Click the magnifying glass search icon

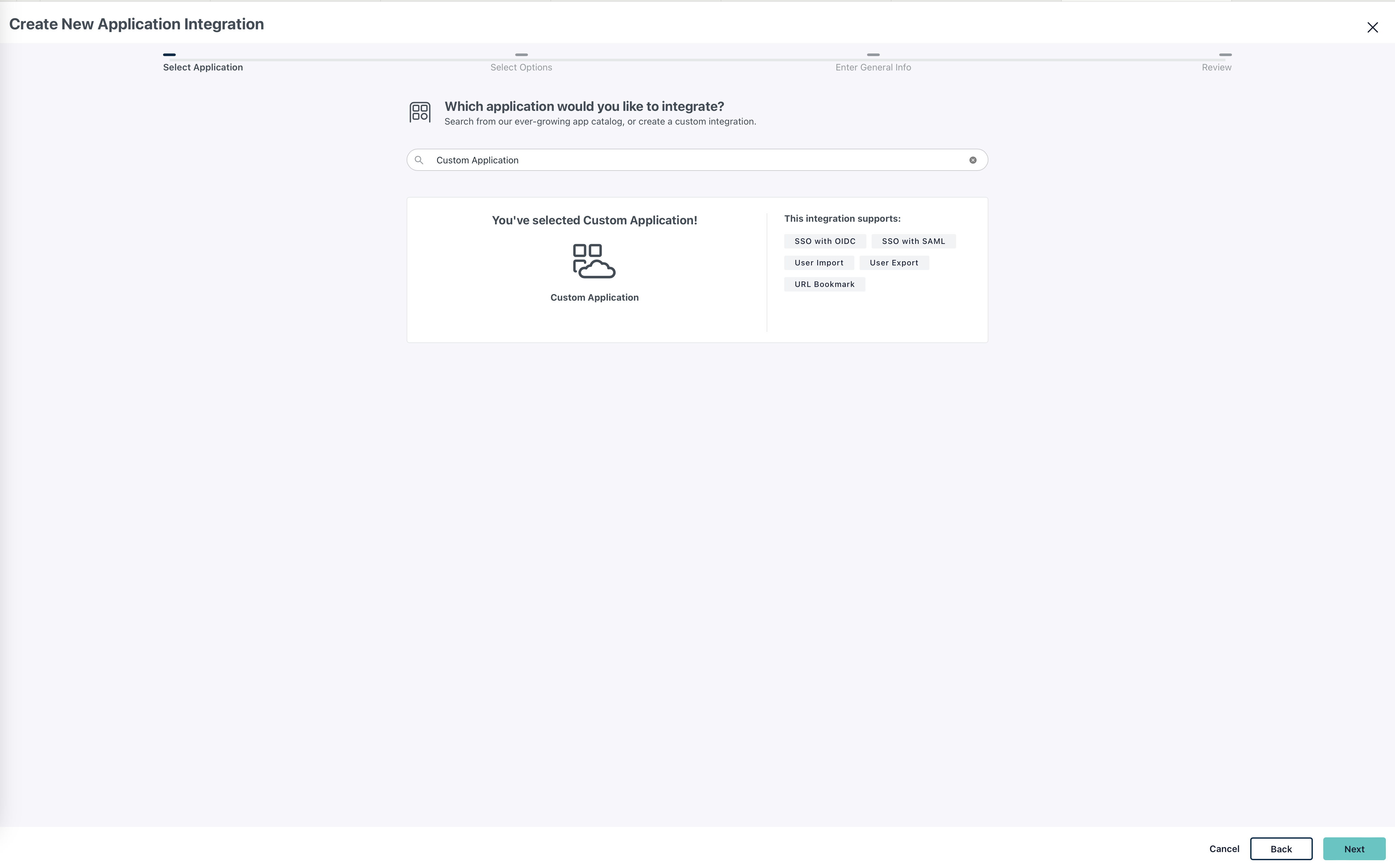419,160
